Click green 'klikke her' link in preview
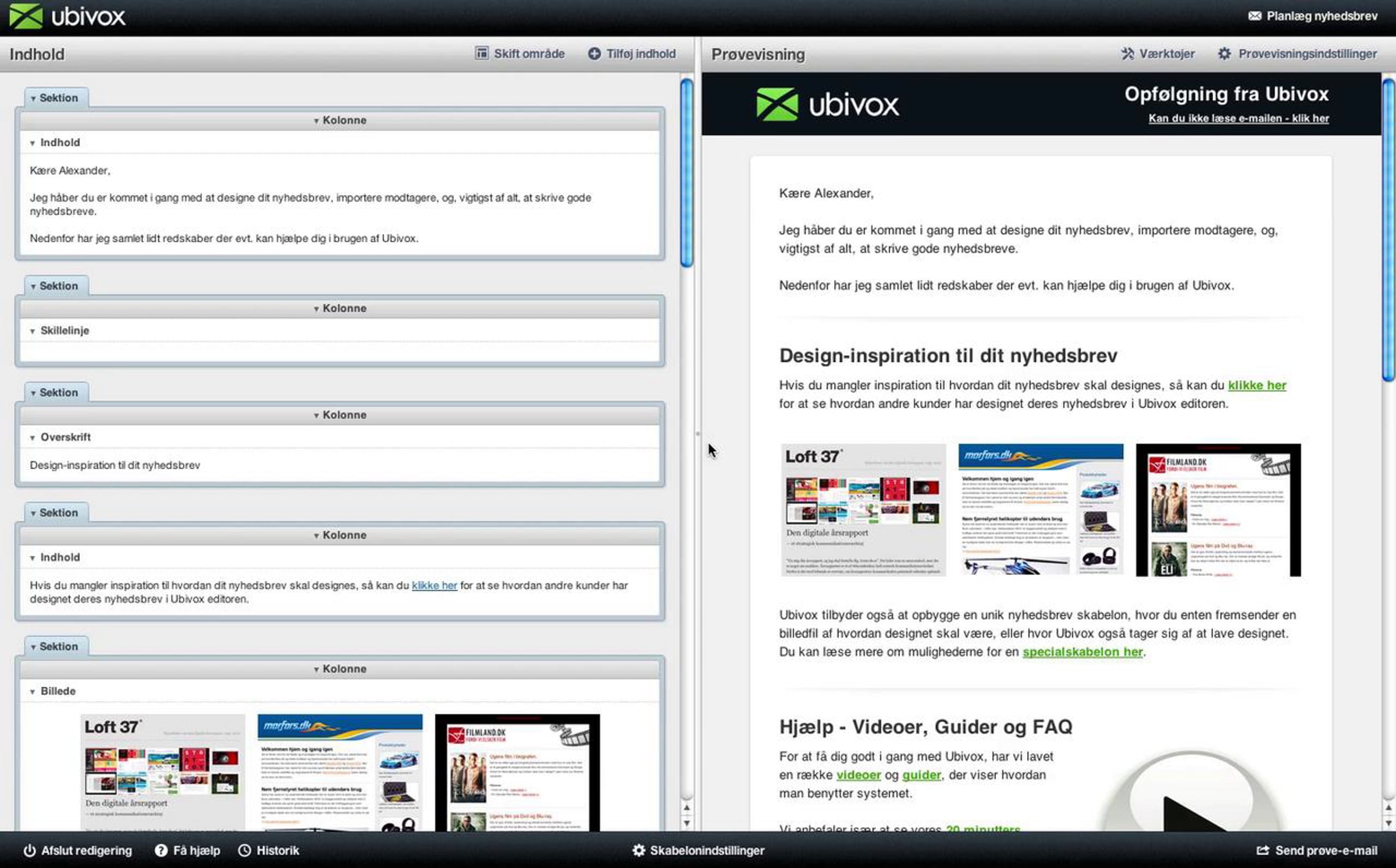Image resolution: width=1396 pixels, height=868 pixels. 1257,385
